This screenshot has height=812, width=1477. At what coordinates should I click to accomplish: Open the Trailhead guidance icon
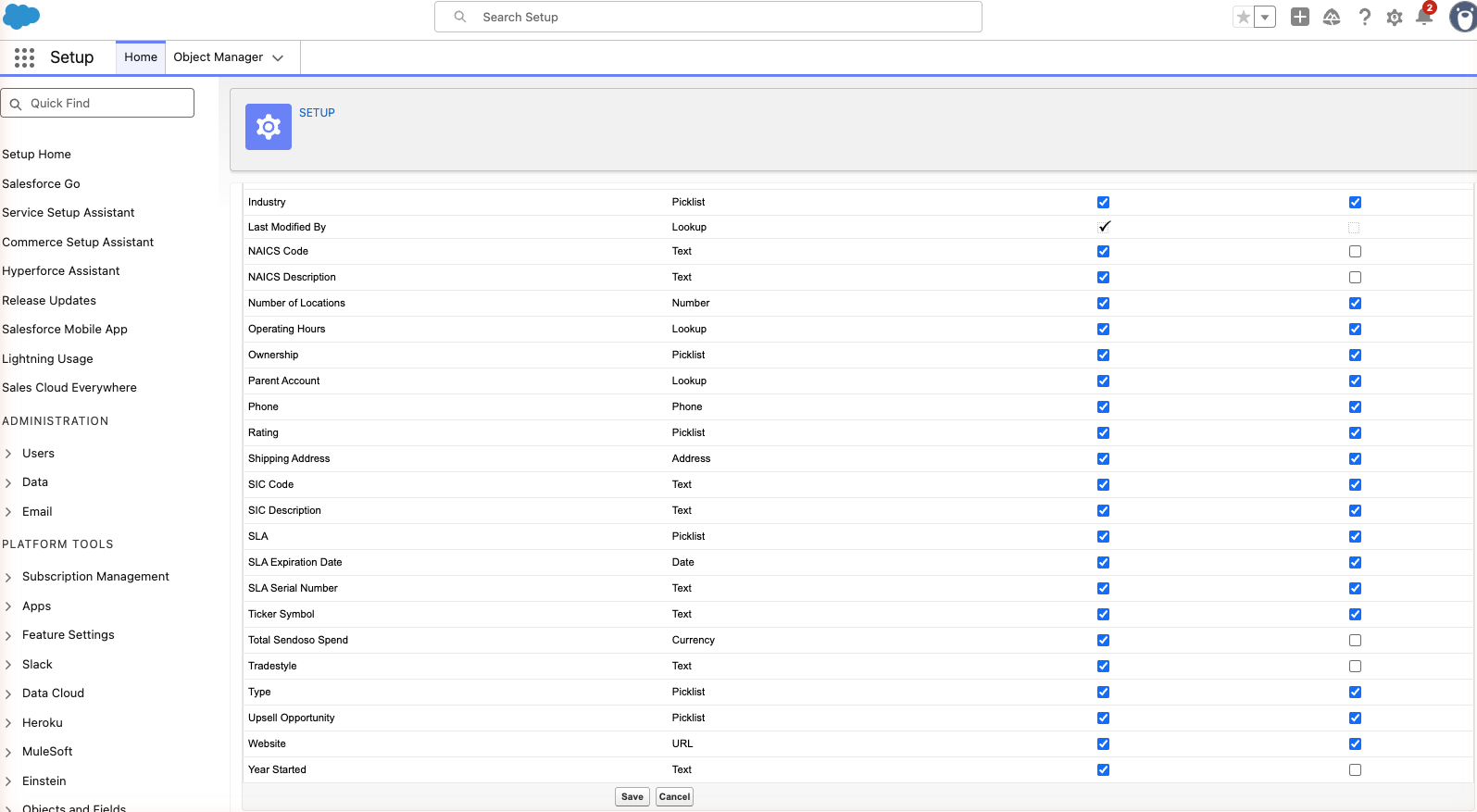click(1332, 17)
